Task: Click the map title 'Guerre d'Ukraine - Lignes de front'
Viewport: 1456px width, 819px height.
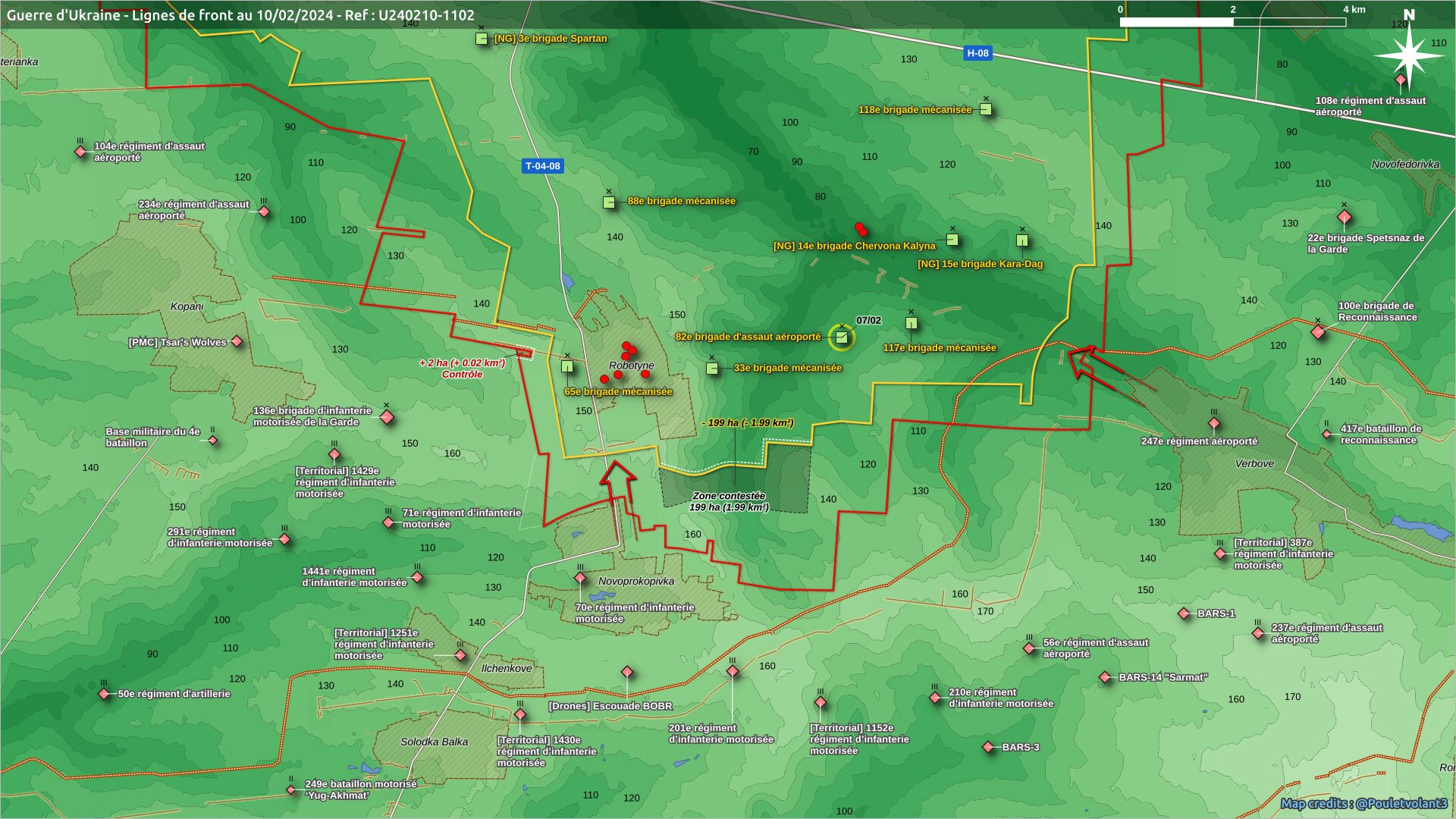Action: (x=240, y=15)
